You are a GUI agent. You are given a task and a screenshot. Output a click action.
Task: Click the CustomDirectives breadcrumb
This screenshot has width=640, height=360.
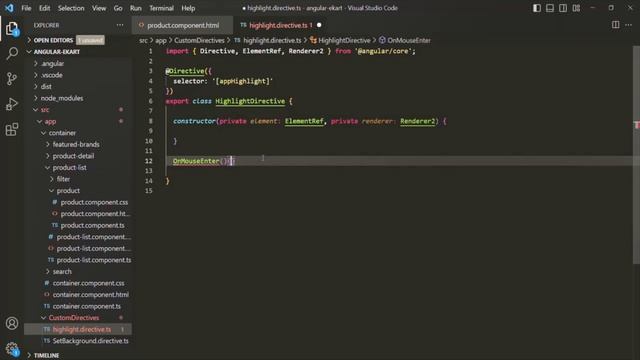(199, 40)
